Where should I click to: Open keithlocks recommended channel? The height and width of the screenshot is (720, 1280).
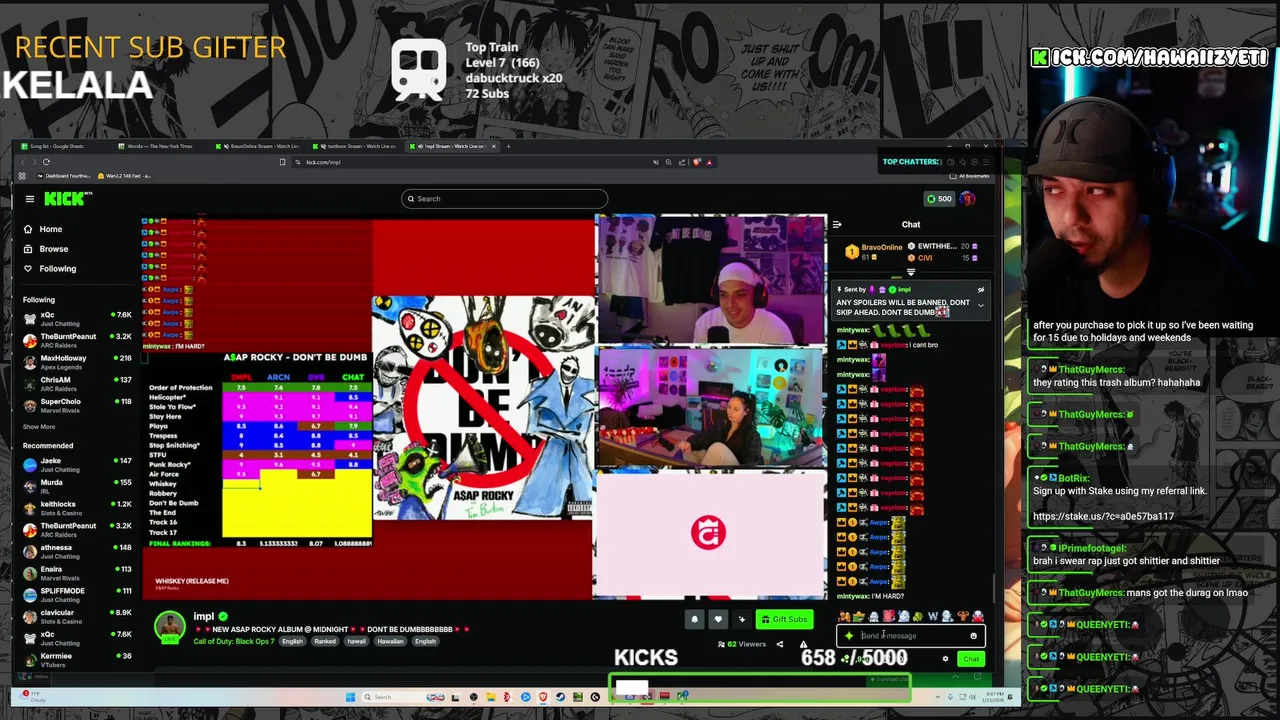coord(78,508)
